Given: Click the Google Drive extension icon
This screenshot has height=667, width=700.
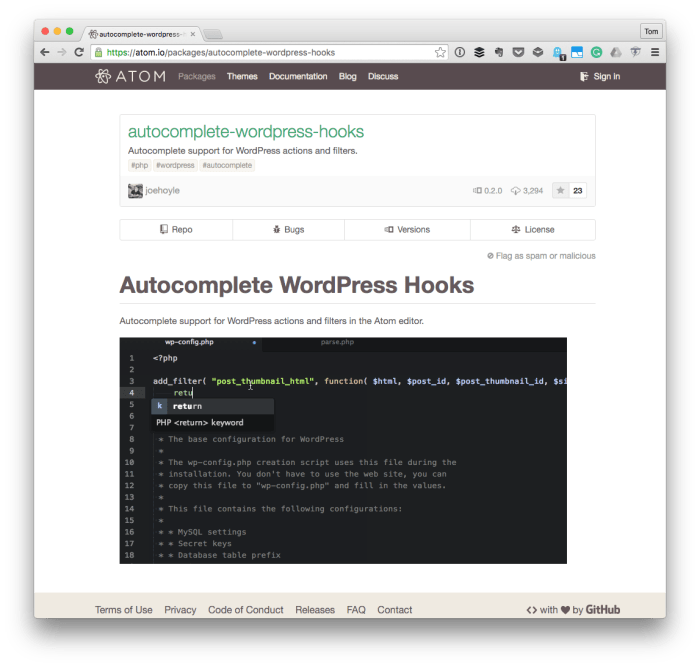Looking at the screenshot, I should click(x=616, y=52).
